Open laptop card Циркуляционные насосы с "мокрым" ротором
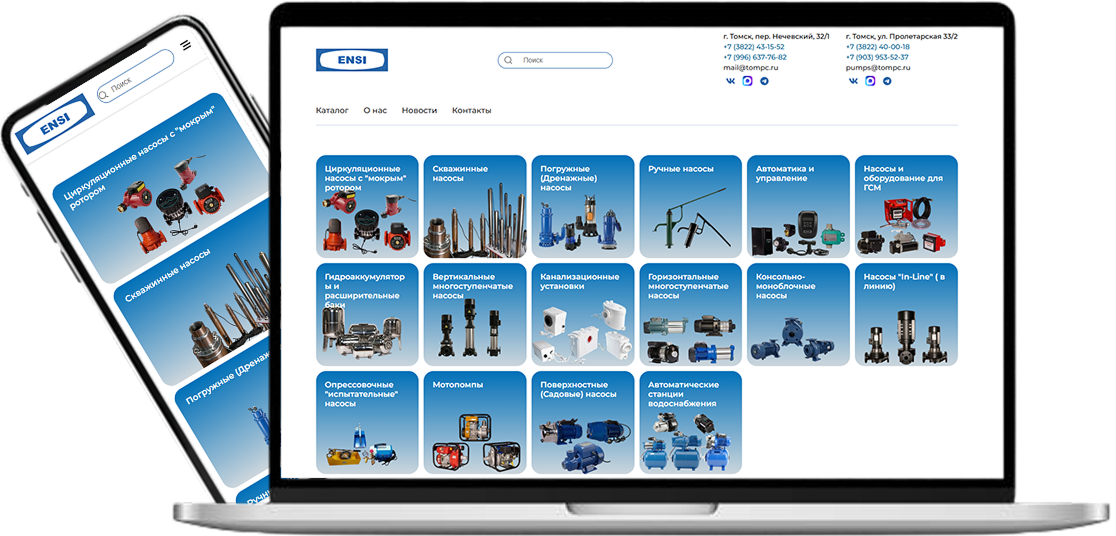 click(x=367, y=206)
